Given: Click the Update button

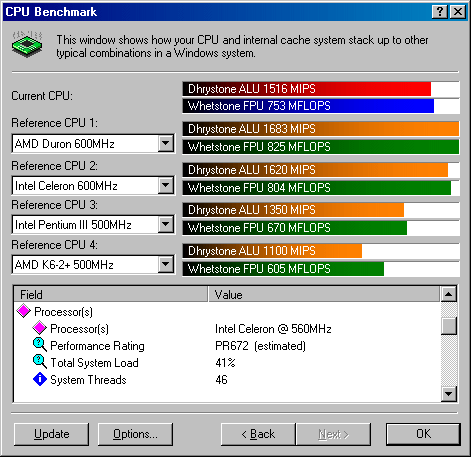Looking at the screenshot, I should pos(52,434).
